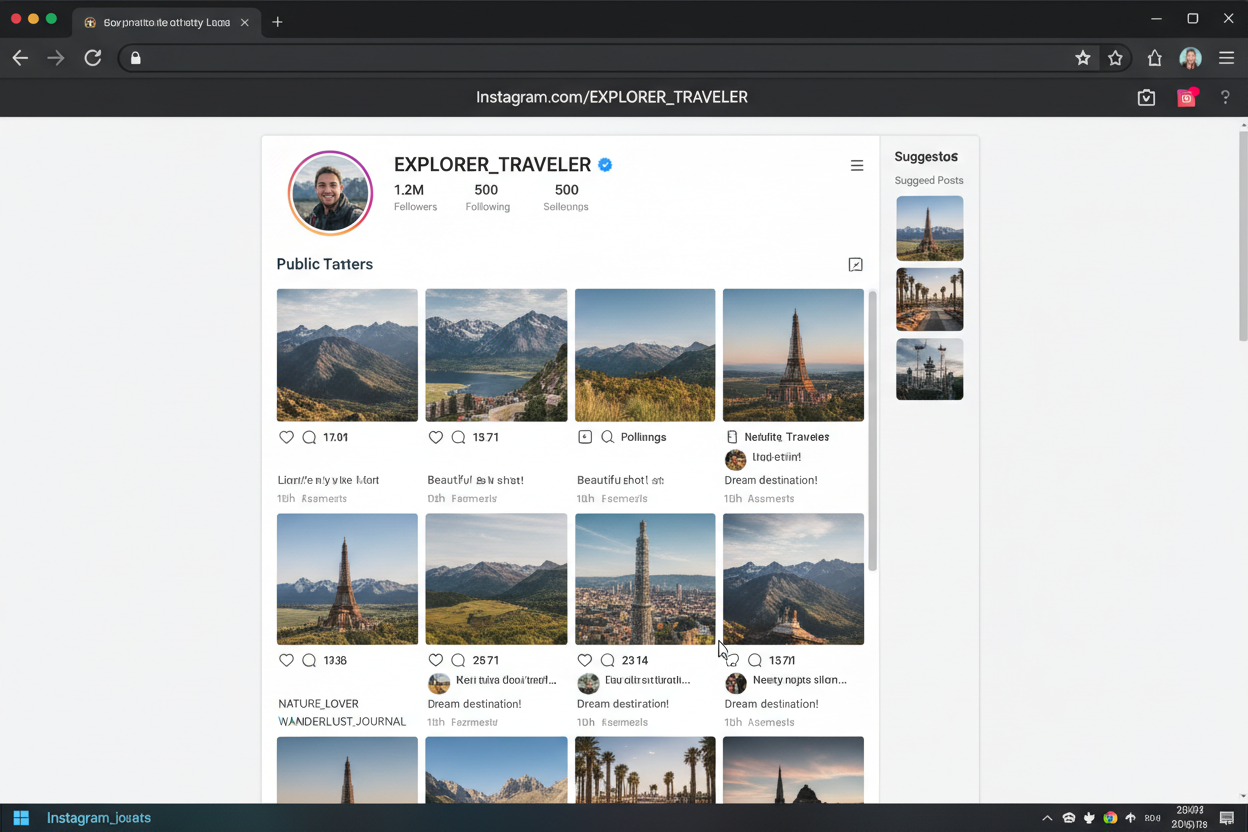
Task: Click the blue verified badge
Action: coord(605,165)
